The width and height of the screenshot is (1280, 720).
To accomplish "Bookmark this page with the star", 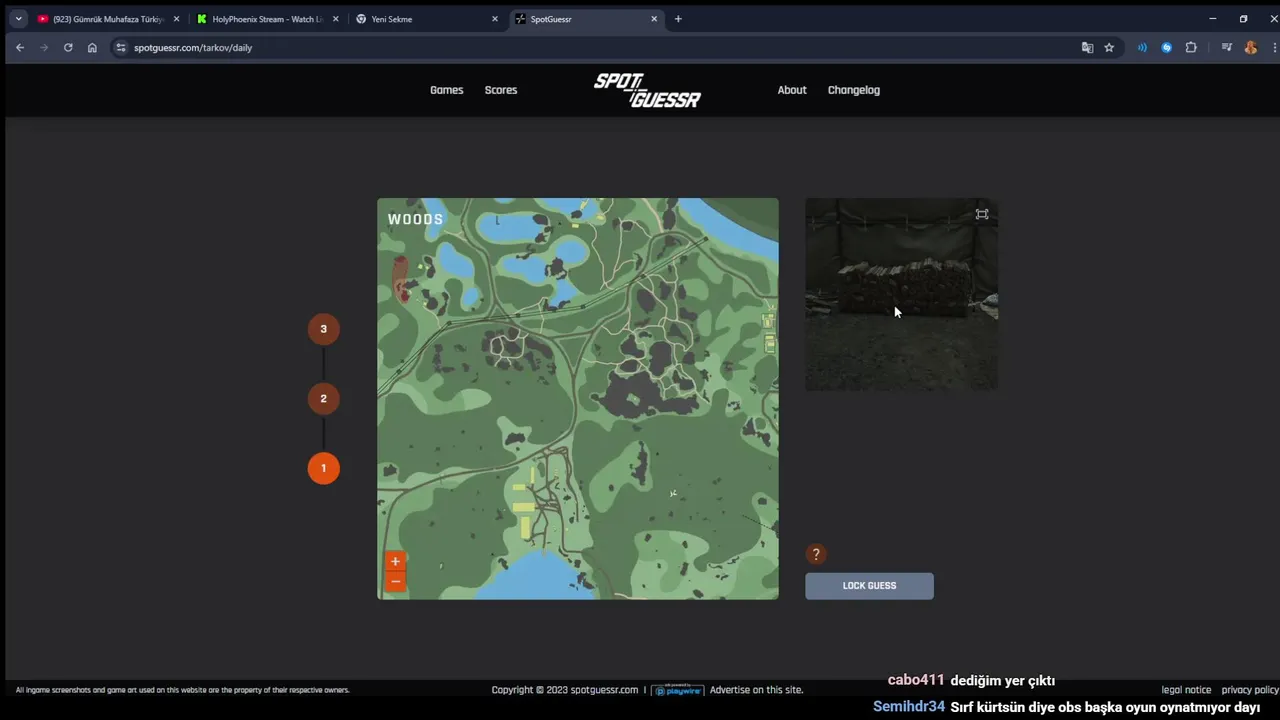I will pyautogui.click(x=1109, y=47).
